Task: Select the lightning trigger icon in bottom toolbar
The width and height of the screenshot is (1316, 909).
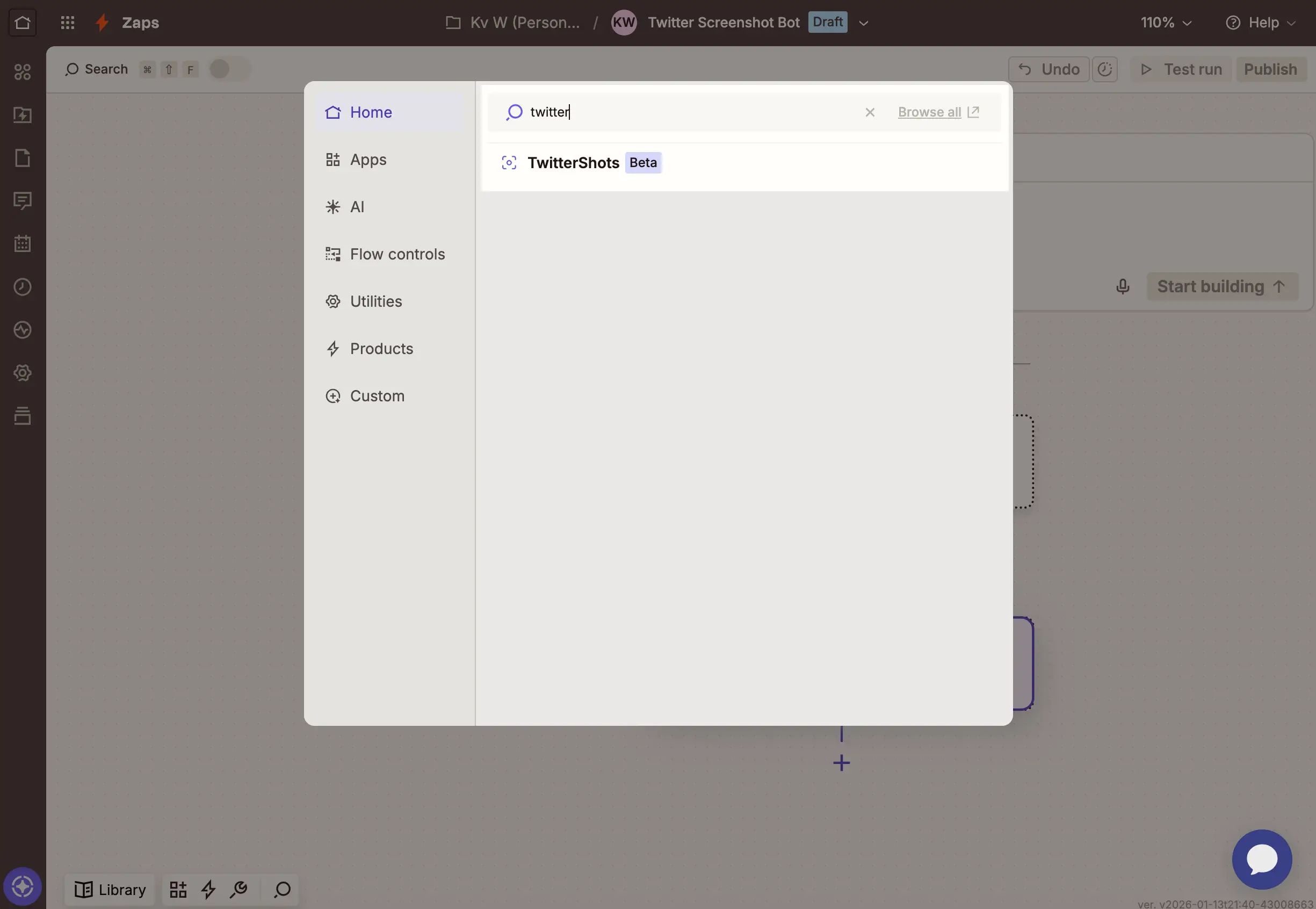Action: (208, 889)
